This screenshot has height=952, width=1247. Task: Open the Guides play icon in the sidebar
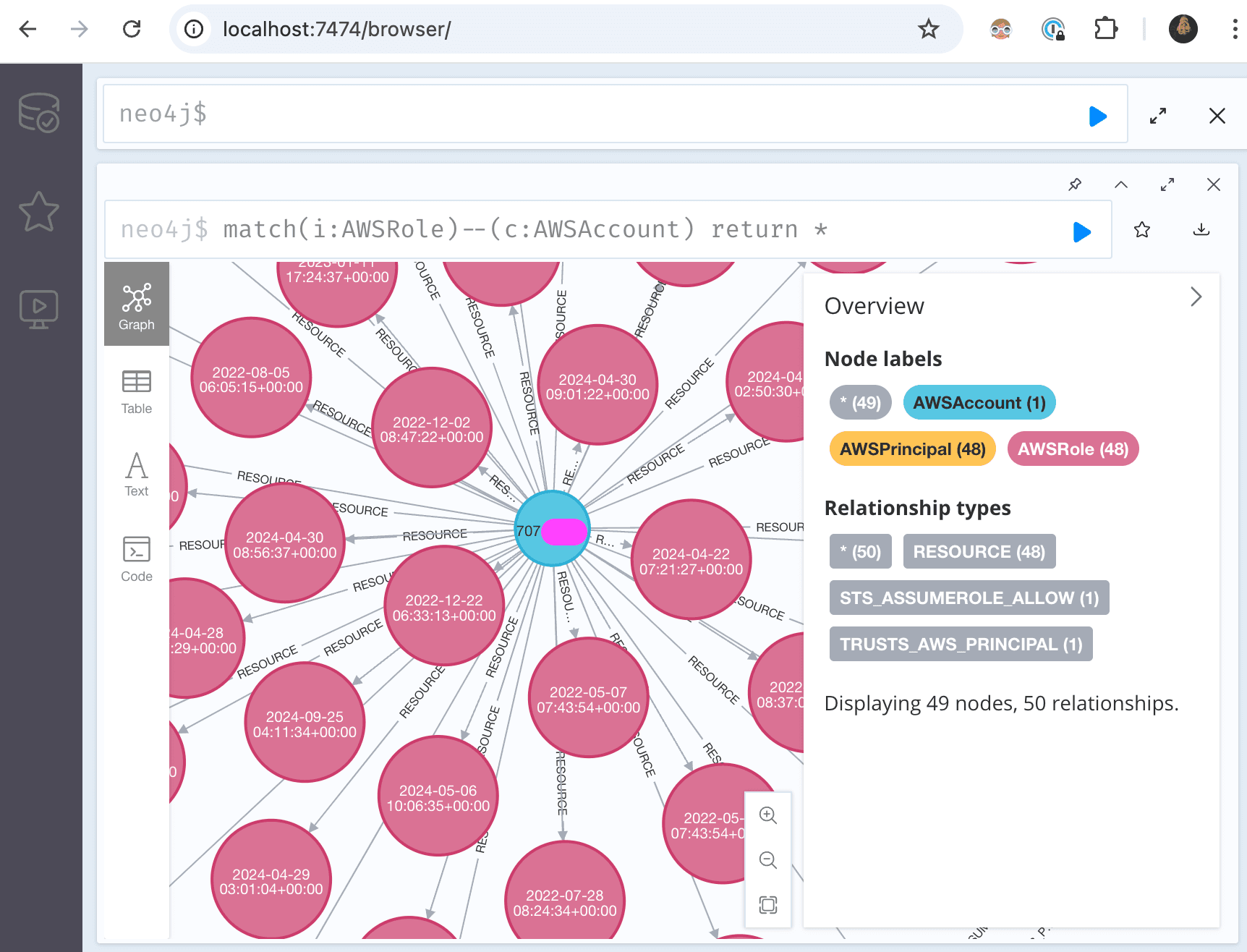[39, 309]
